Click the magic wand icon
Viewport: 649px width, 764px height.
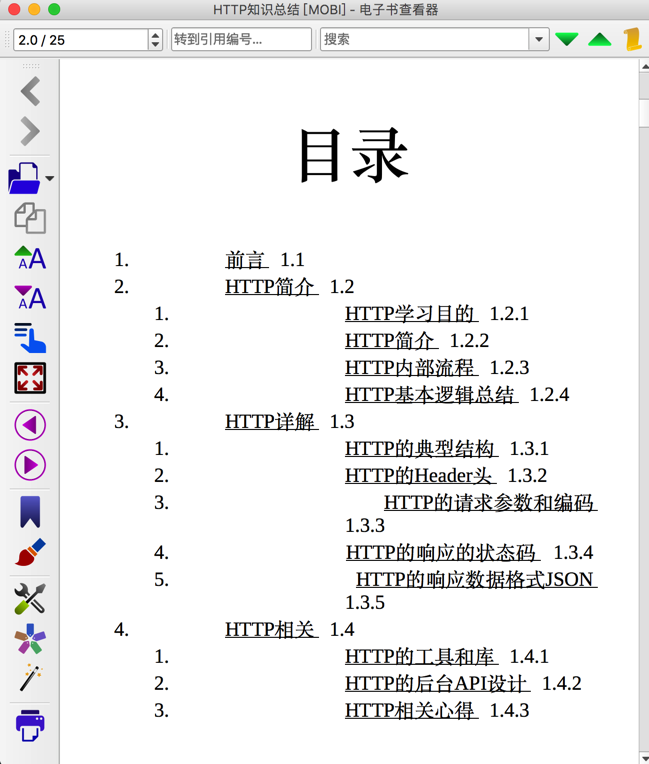coord(31,677)
